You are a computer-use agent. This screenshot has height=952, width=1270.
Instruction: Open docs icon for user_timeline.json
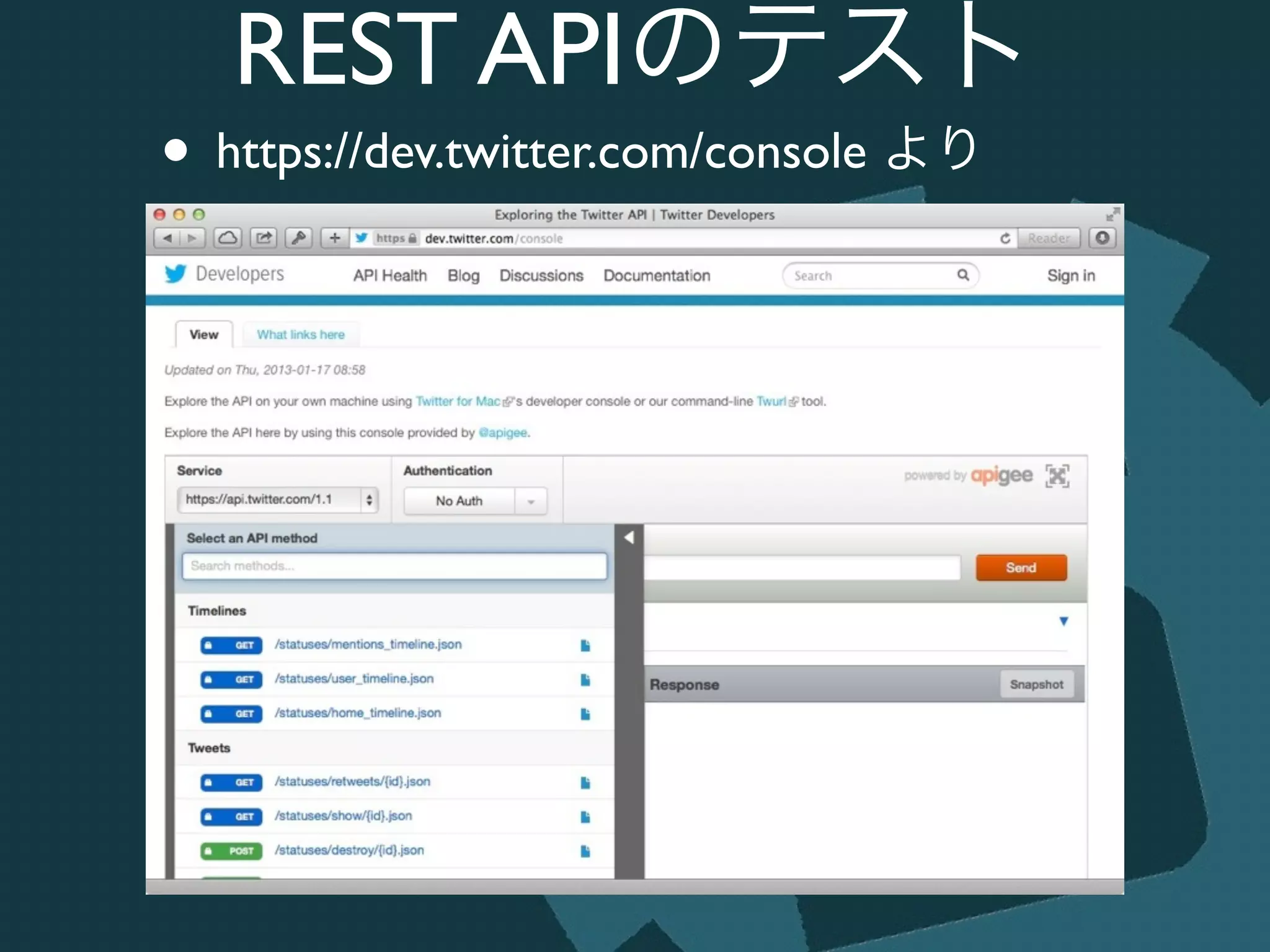tap(585, 680)
